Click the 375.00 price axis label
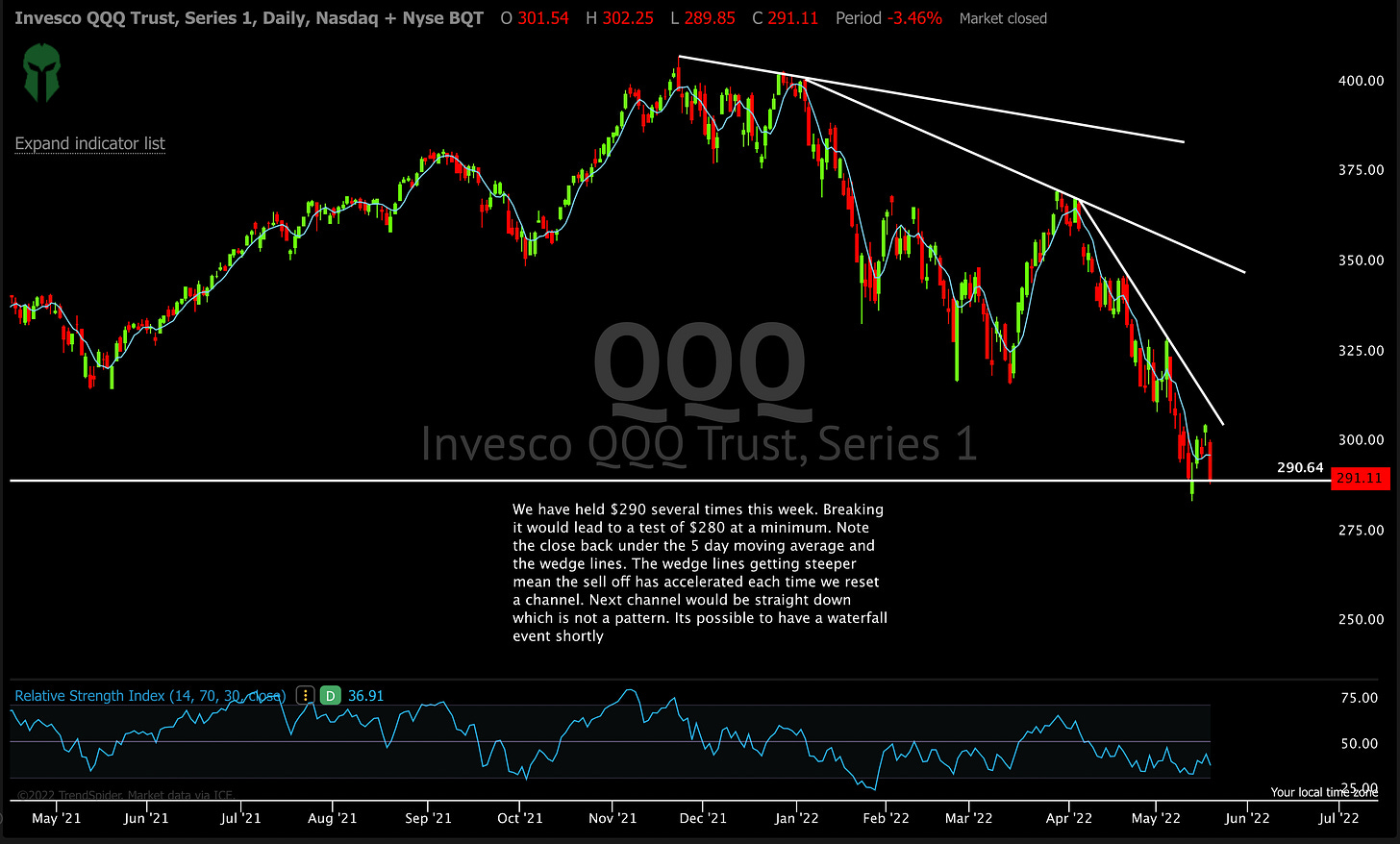1400x844 pixels. click(1361, 170)
